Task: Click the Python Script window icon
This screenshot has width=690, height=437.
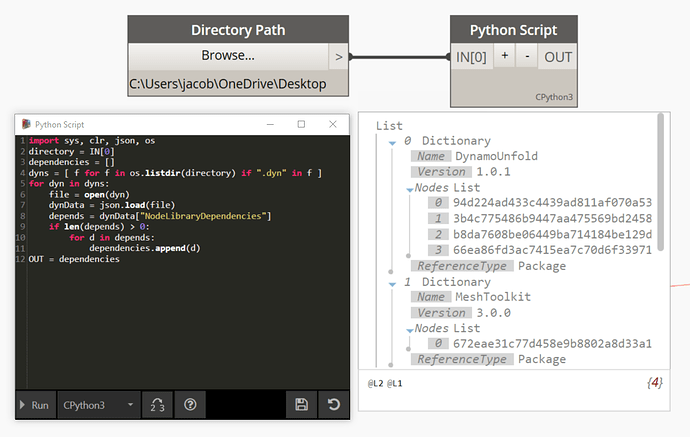Action: [26, 125]
